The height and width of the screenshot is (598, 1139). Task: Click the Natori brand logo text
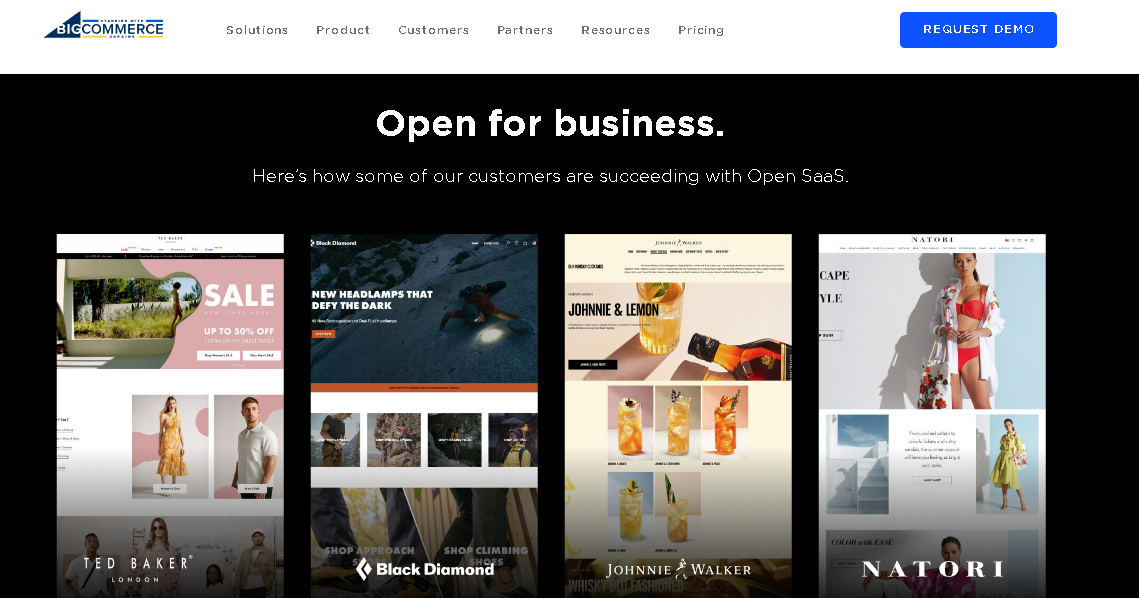tap(933, 569)
